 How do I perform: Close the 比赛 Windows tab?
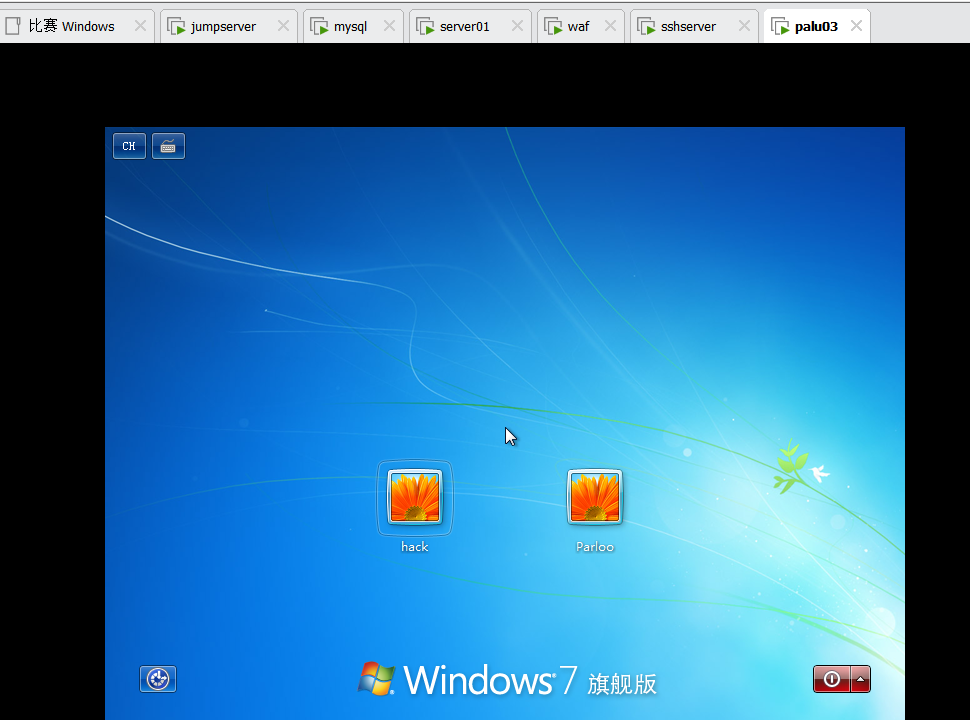[x=141, y=26]
